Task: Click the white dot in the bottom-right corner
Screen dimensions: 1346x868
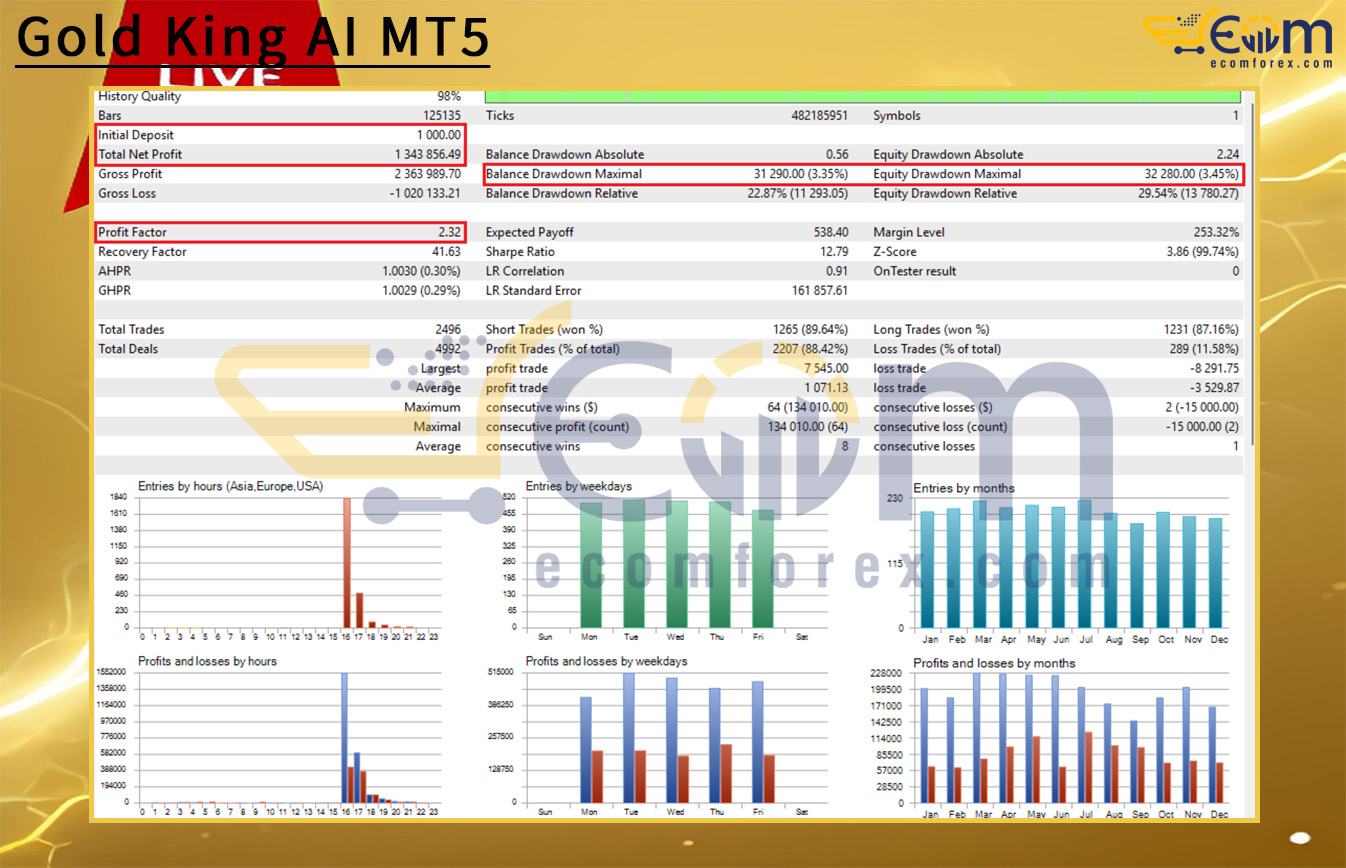Action: pos(1299,837)
